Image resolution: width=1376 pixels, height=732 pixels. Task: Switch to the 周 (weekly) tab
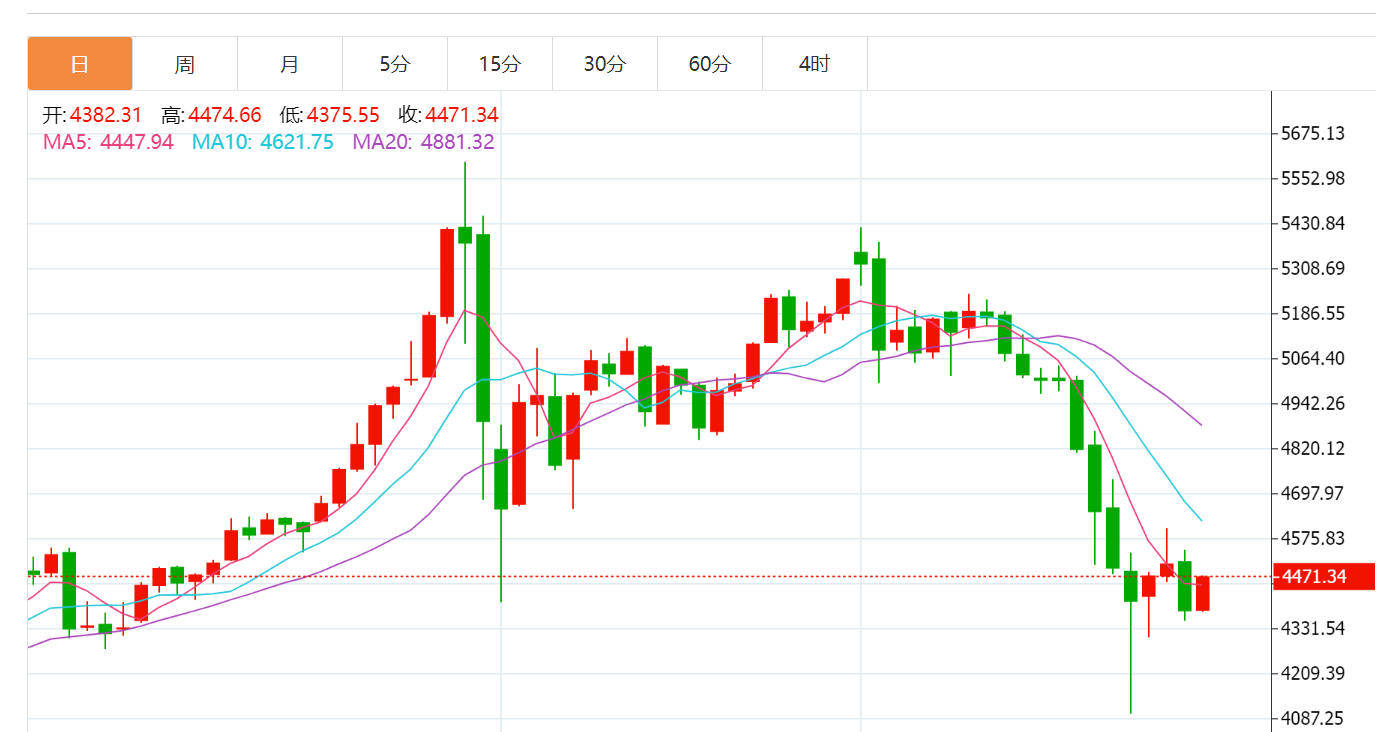click(185, 64)
